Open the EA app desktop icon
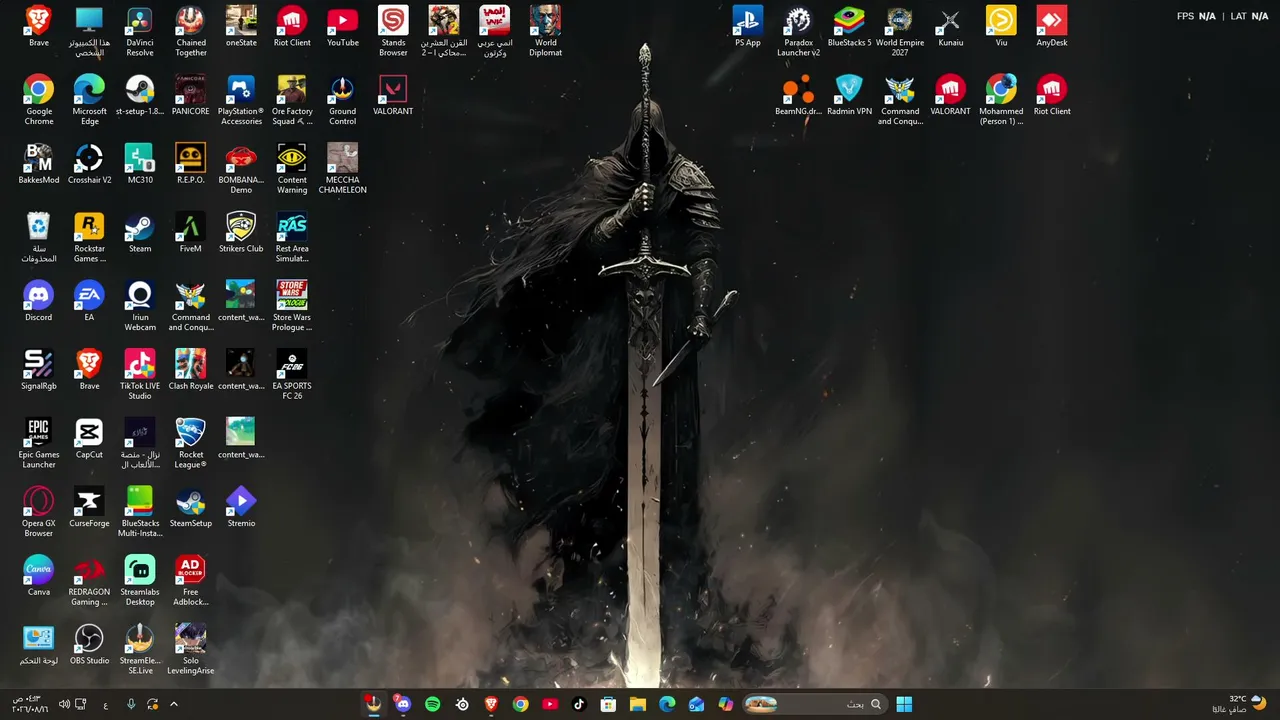Screen dimensions: 1280x720 (89, 302)
